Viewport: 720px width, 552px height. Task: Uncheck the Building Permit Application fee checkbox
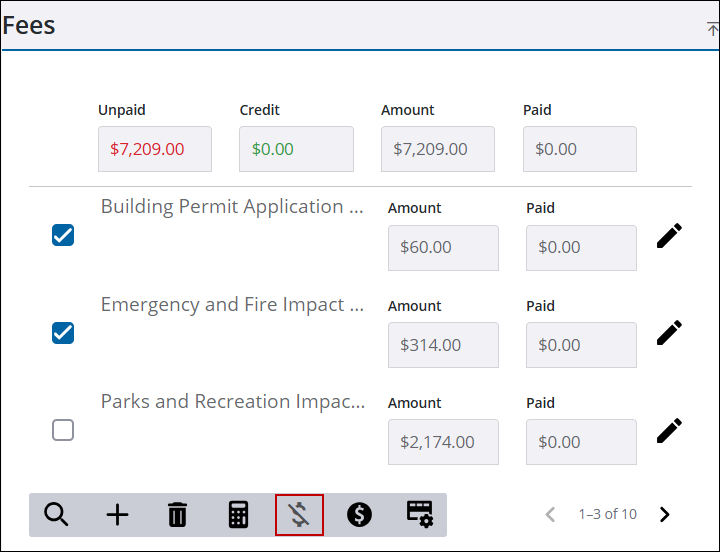[63, 236]
